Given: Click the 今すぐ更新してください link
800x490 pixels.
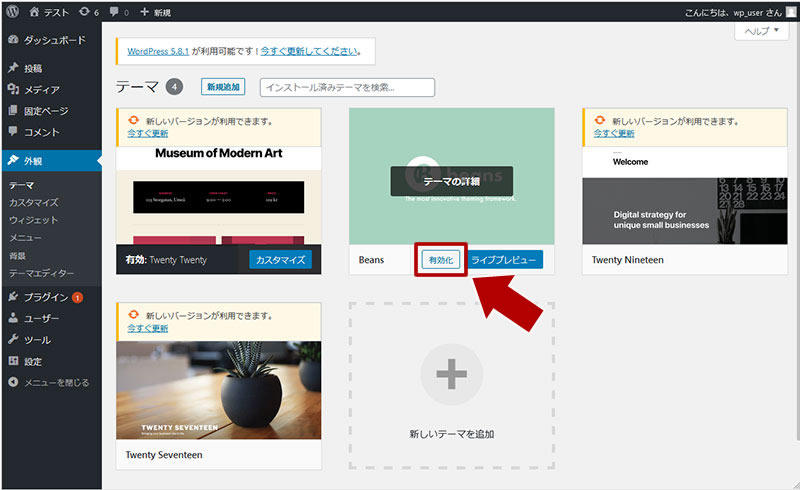Looking at the screenshot, I should pos(309,52).
